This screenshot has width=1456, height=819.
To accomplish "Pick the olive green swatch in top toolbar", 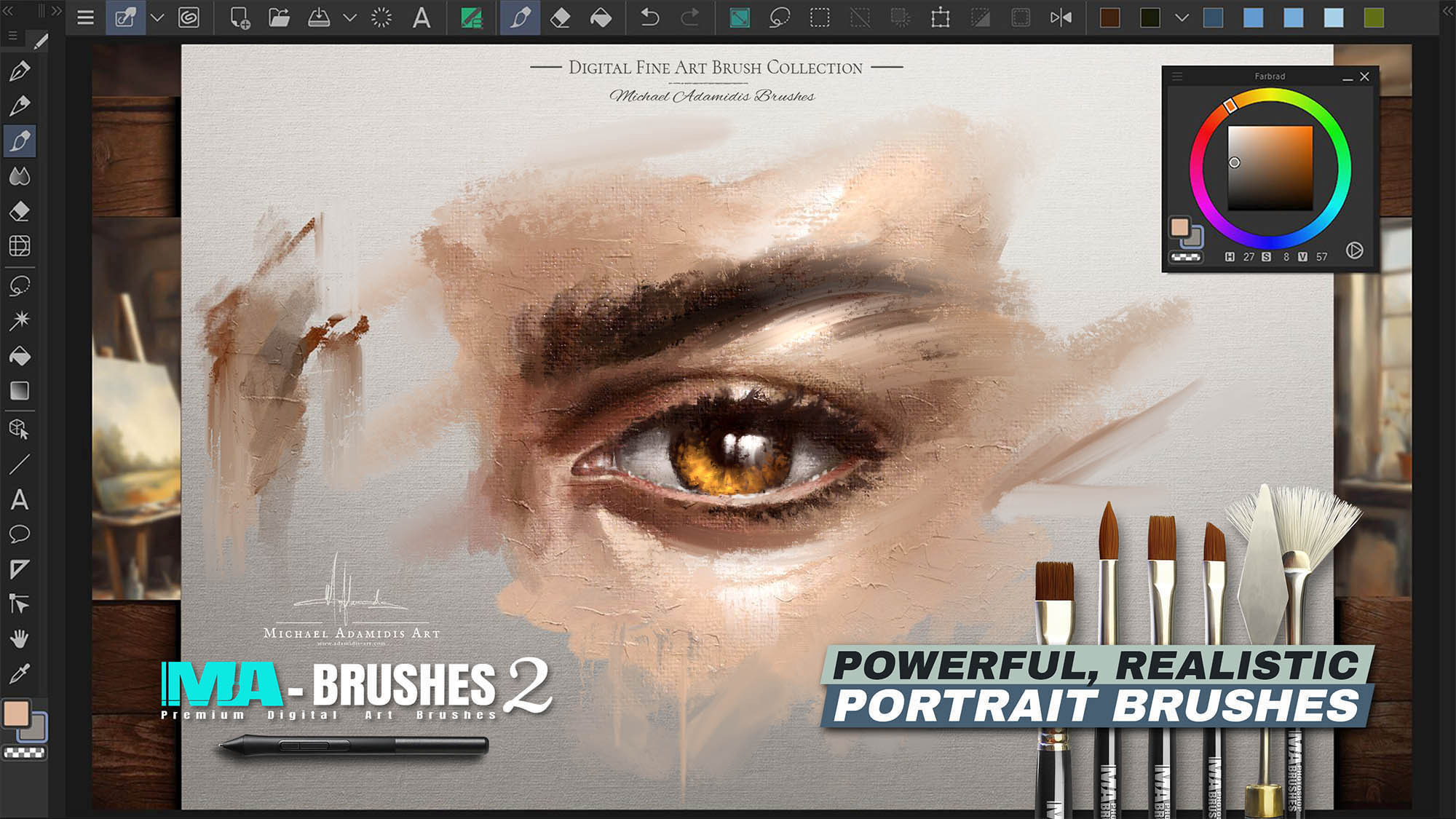I will tap(1374, 17).
